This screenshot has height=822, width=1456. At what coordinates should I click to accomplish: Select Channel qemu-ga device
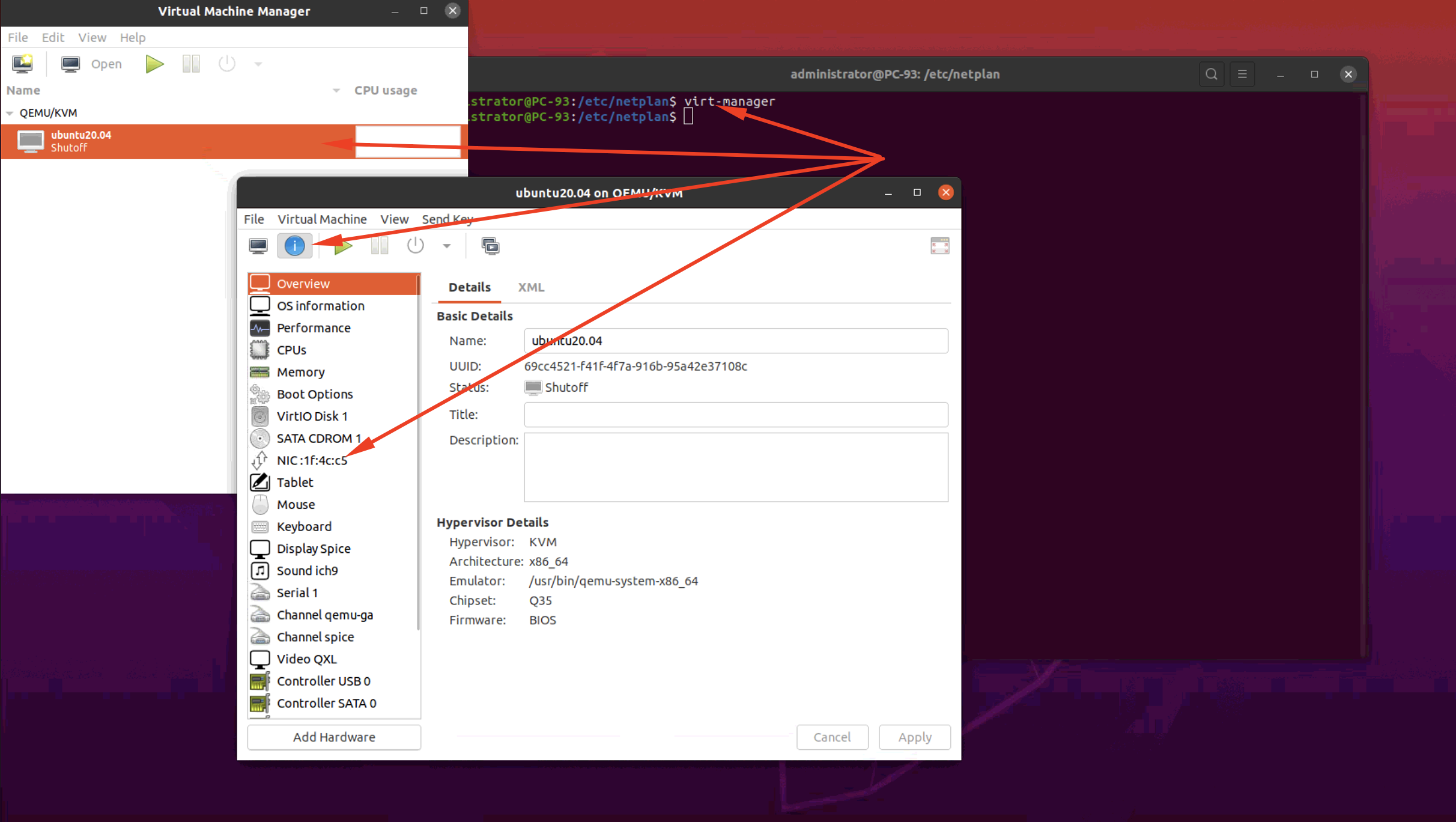coord(333,615)
